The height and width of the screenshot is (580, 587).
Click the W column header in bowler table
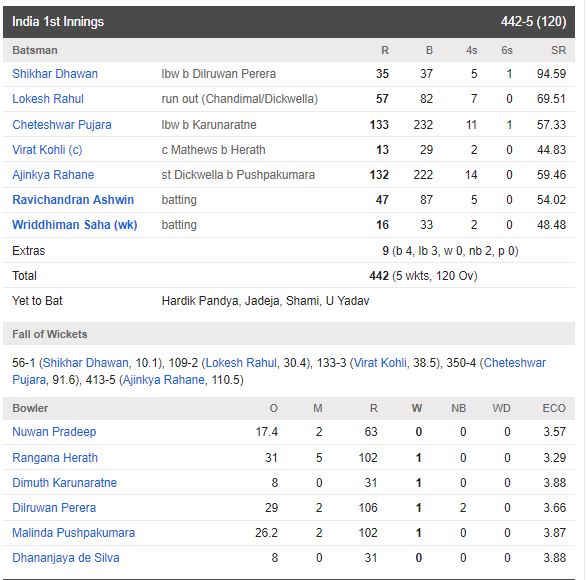pos(417,408)
